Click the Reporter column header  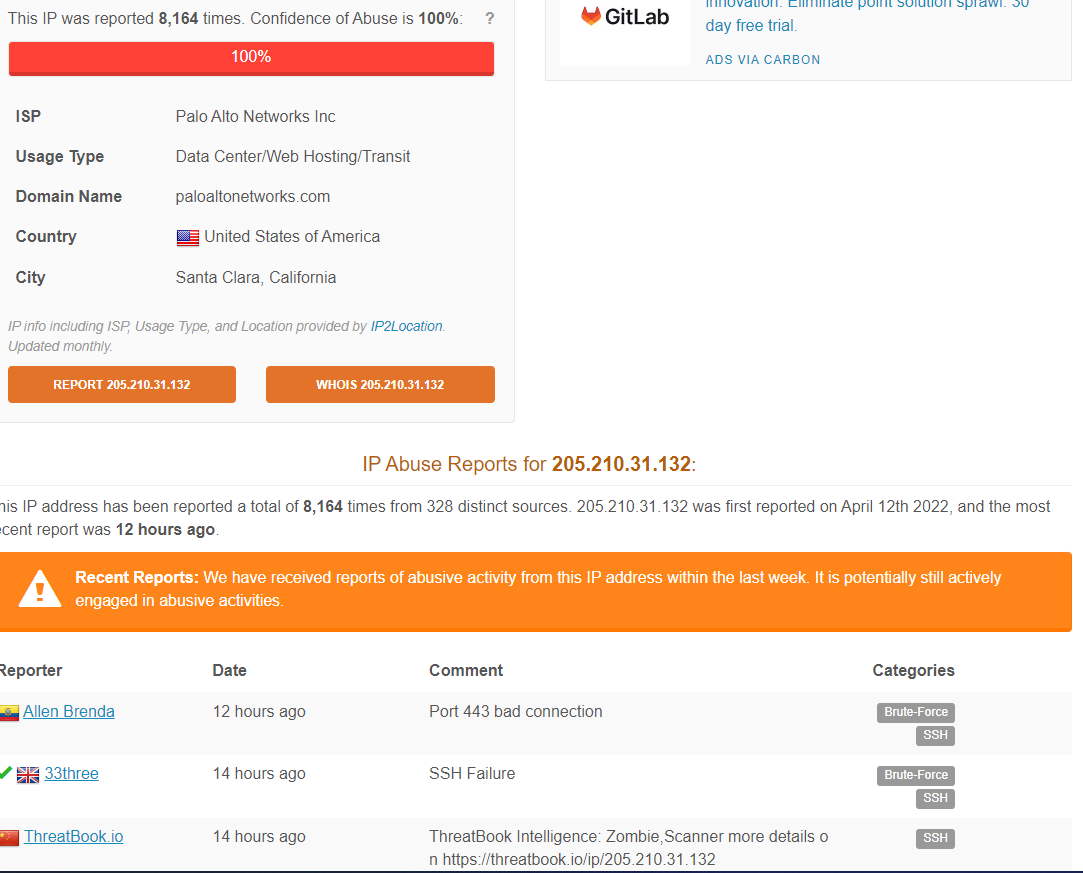pyautogui.click(x=31, y=671)
